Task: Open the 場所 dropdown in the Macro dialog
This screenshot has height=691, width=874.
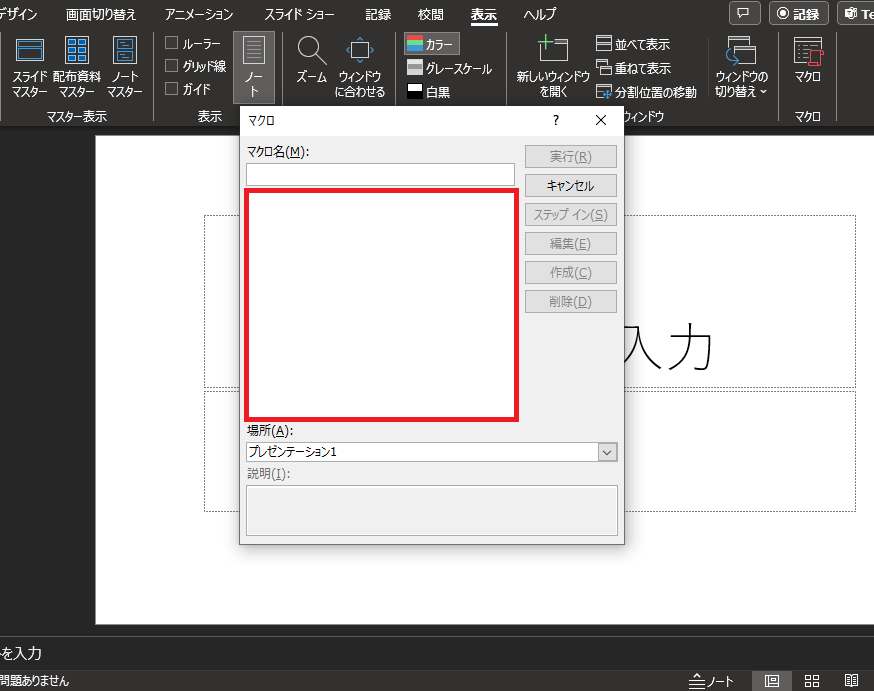Action: [x=607, y=452]
